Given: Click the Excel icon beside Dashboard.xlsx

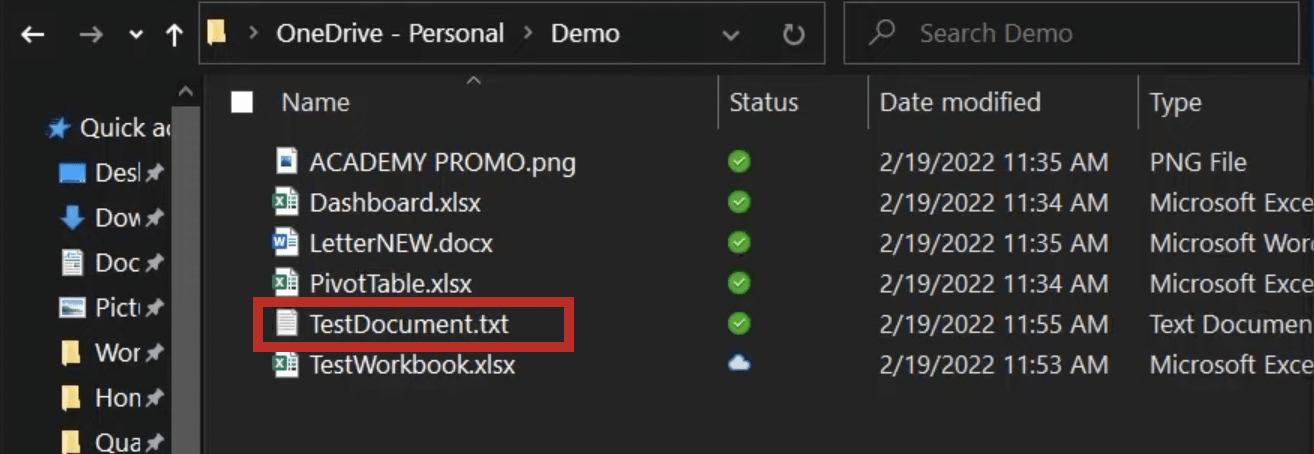Looking at the screenshot, I should [x=287, y=202].
